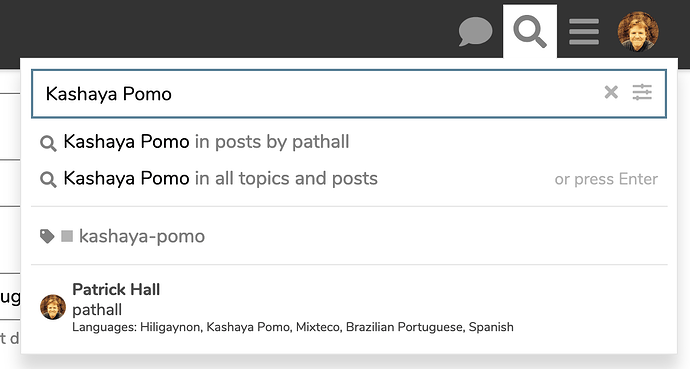Open Patrick Hall user result
Viewport: 690px width, 369px height.
[x=349, y=308]
